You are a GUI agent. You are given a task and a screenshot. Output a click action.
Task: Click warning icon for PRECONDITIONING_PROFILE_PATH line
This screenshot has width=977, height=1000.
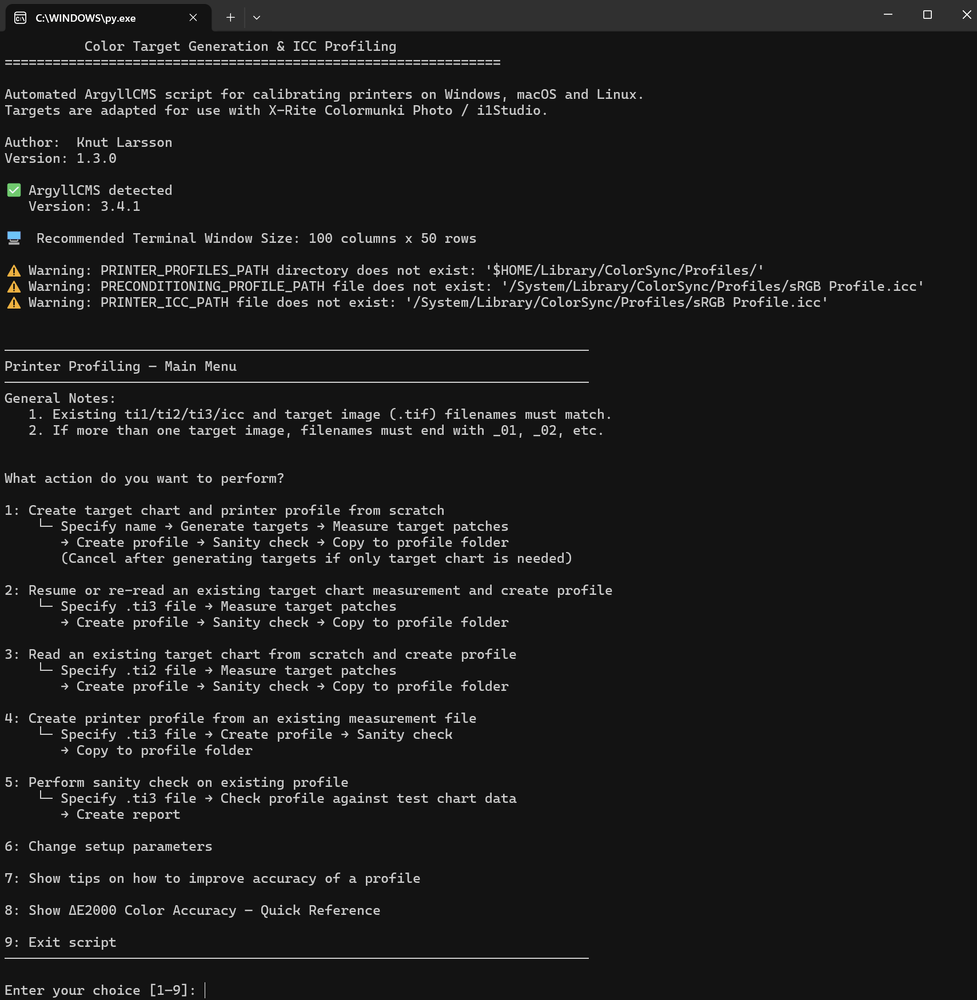click(x=14, y=286)
